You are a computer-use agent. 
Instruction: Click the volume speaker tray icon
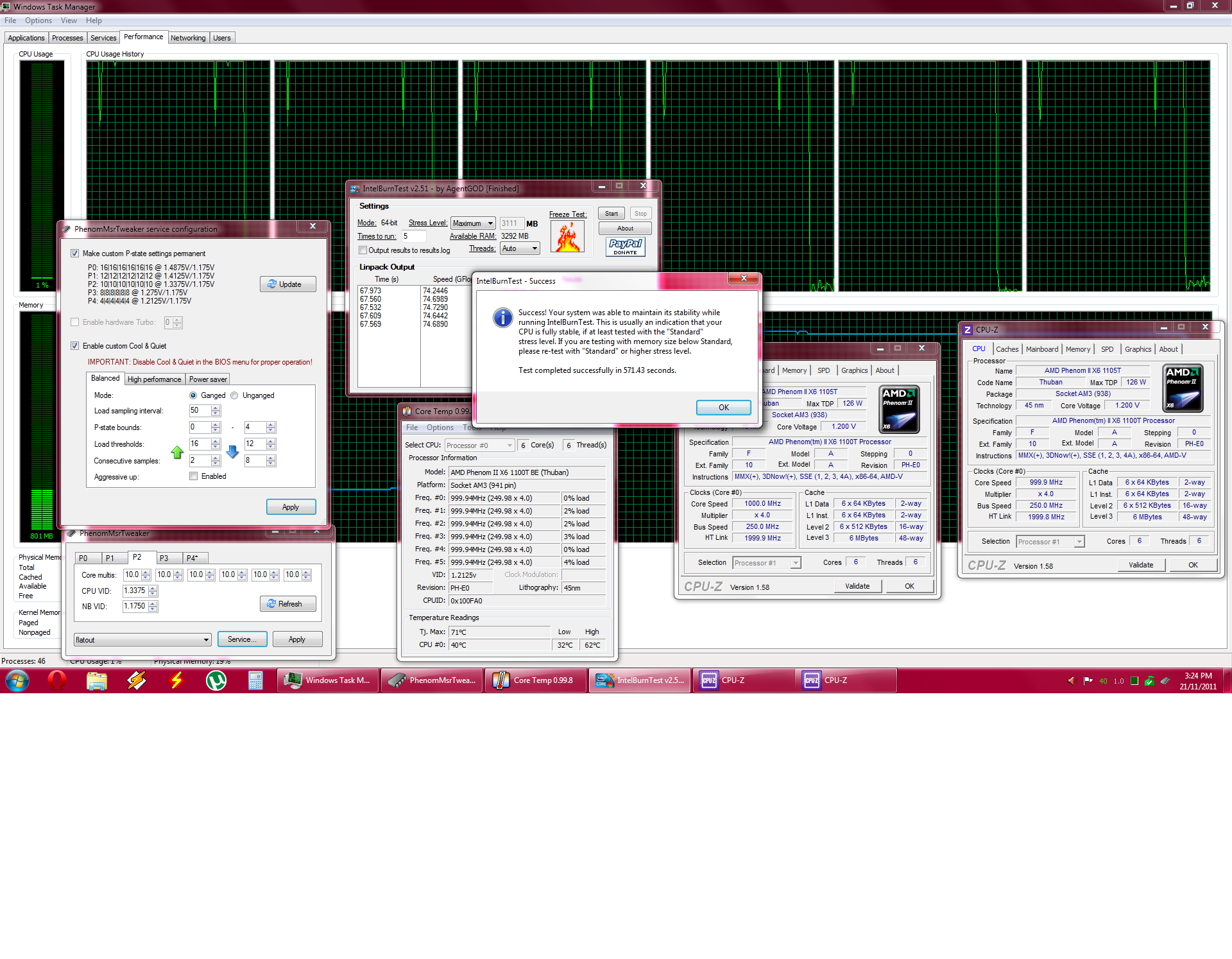(1071, 681)
